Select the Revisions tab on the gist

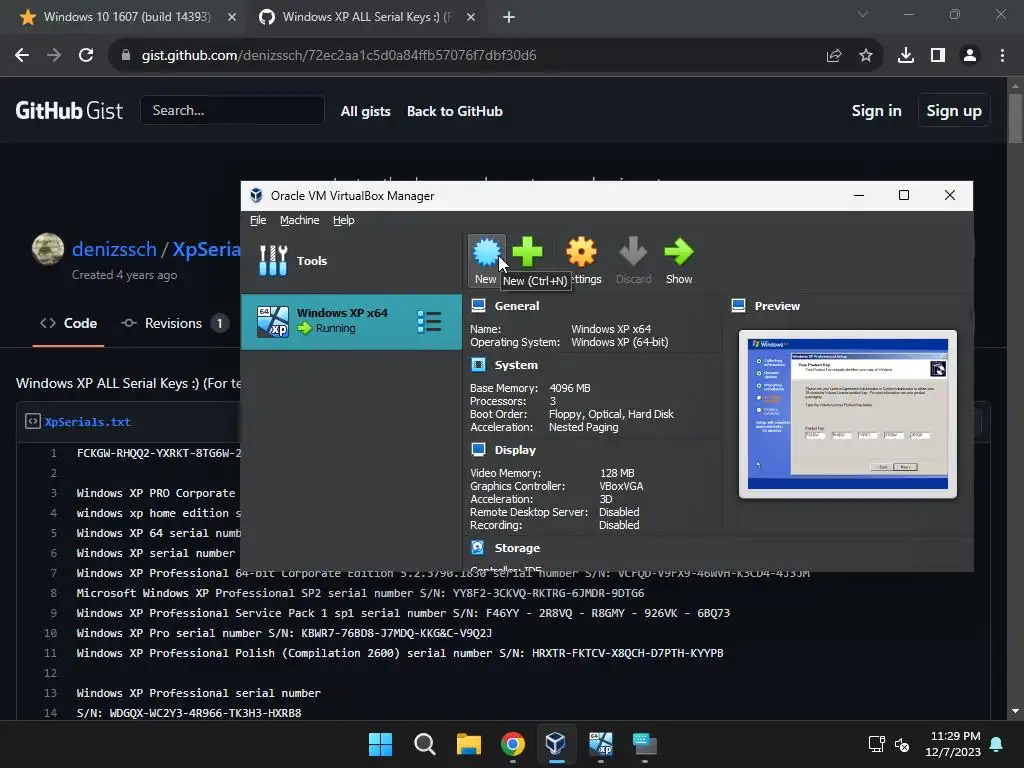(x=175, y=323)
